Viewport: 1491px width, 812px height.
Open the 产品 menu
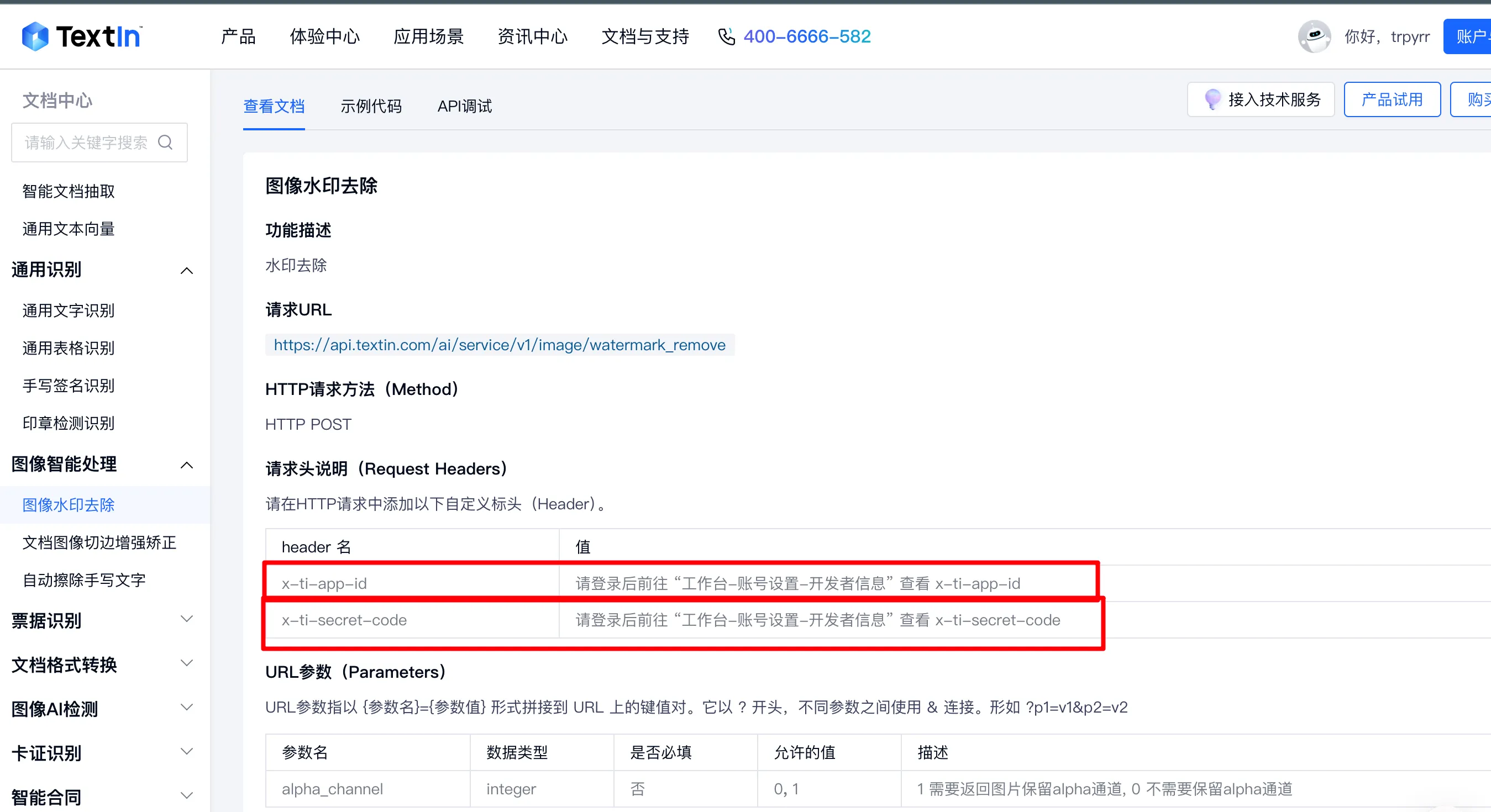pos(239,36)
